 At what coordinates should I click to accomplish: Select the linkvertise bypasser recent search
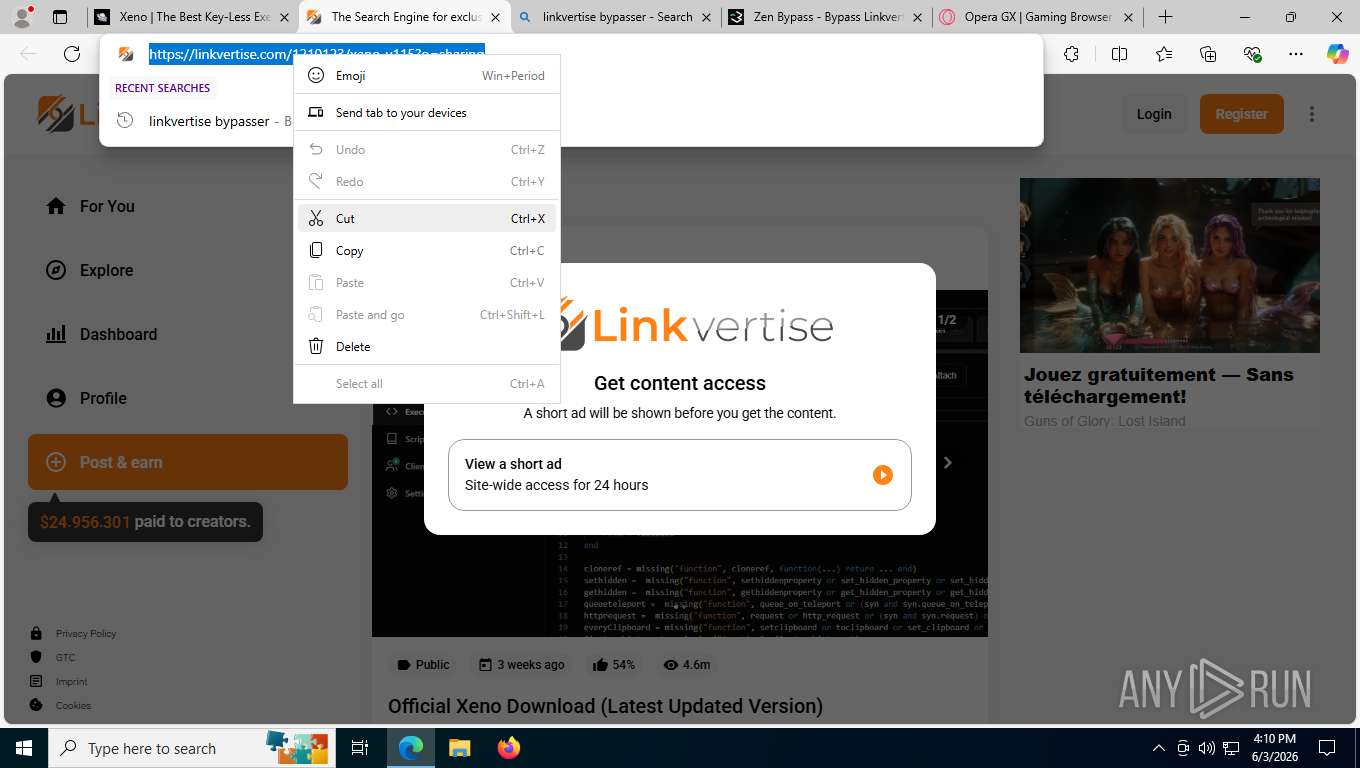click(209, 121)
